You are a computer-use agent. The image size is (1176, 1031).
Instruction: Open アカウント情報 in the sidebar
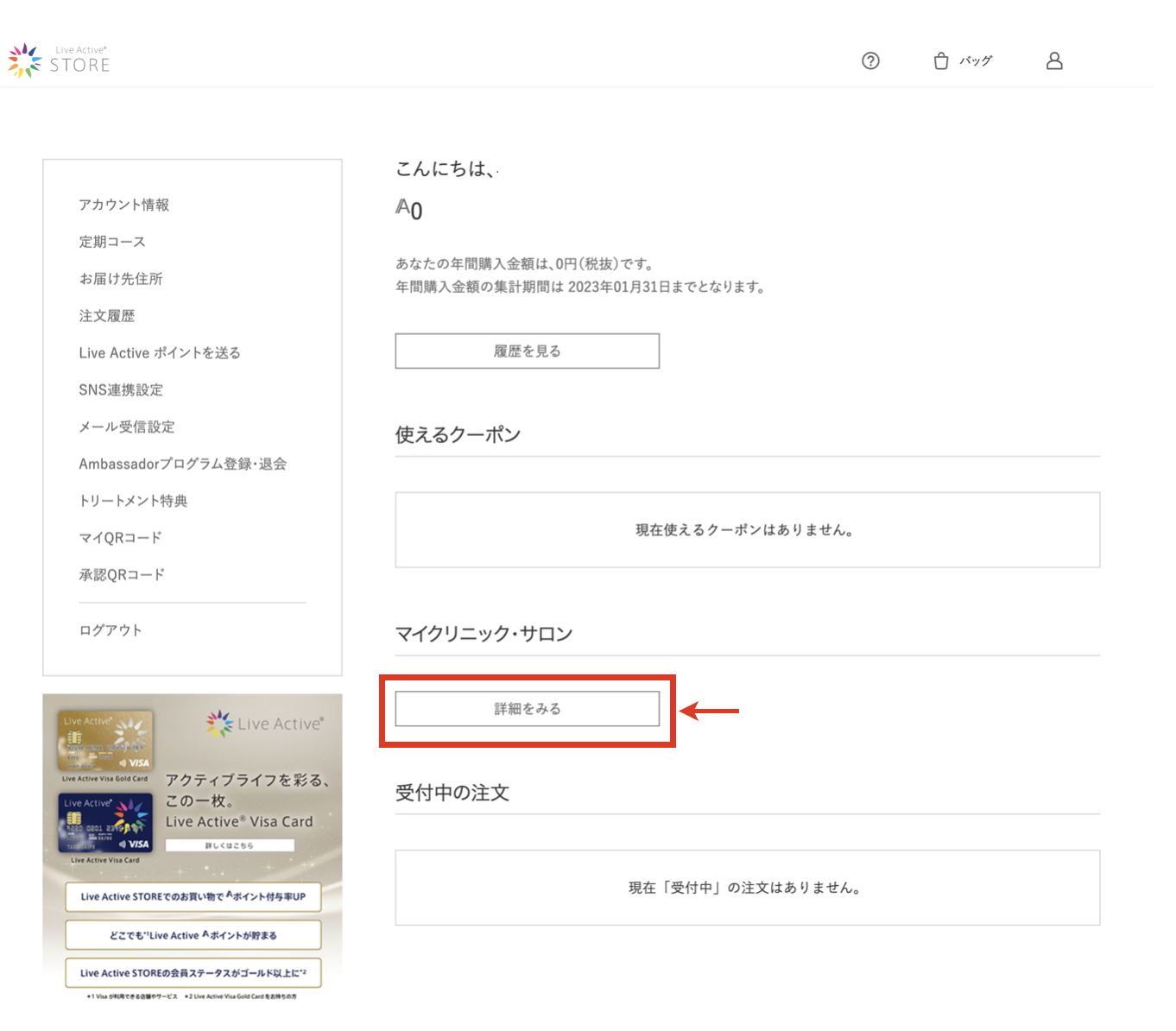tap(123, 205)
